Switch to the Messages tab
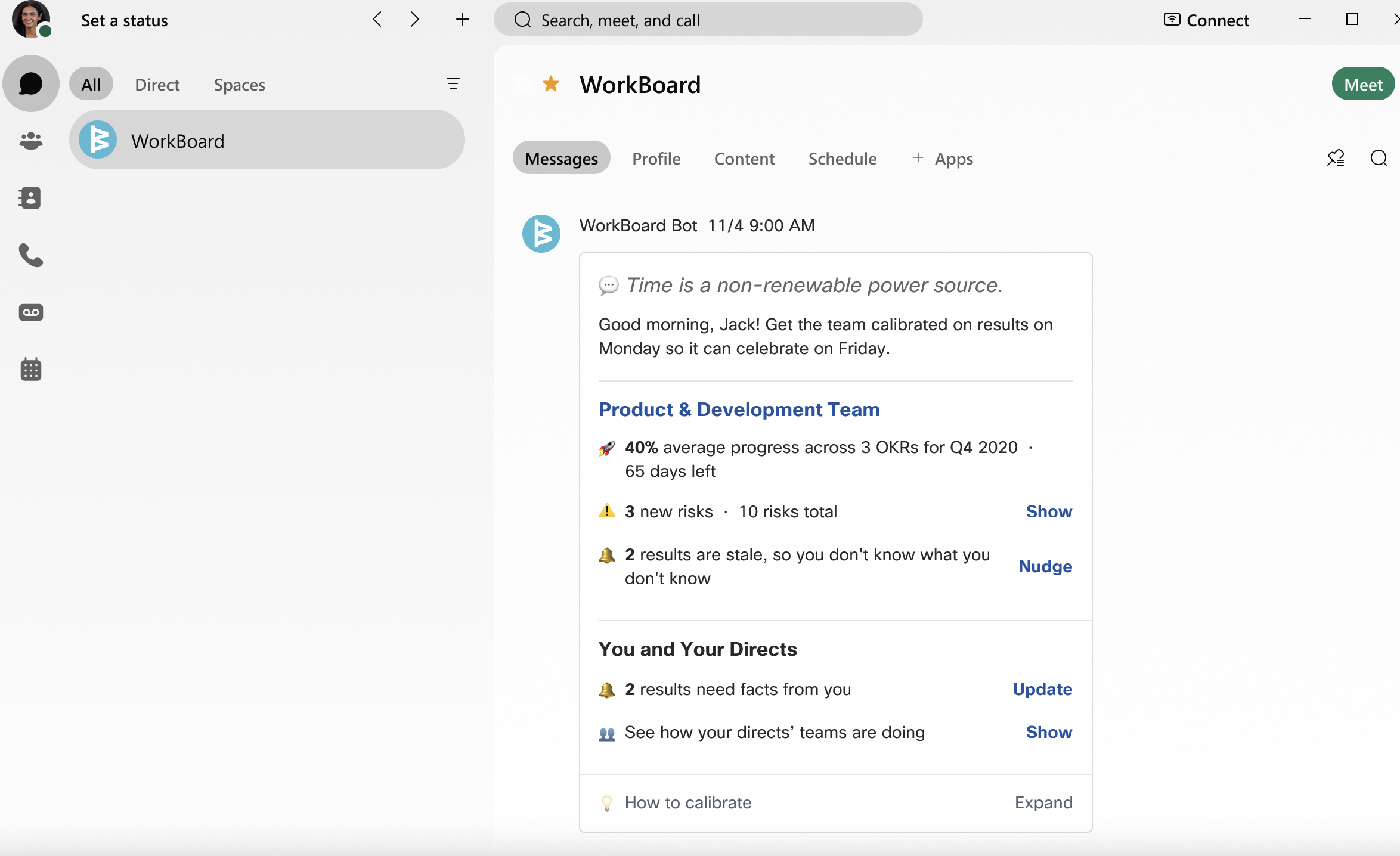Image resolution: width=1400 pixels, height=856 pixels. click(562, 158)
